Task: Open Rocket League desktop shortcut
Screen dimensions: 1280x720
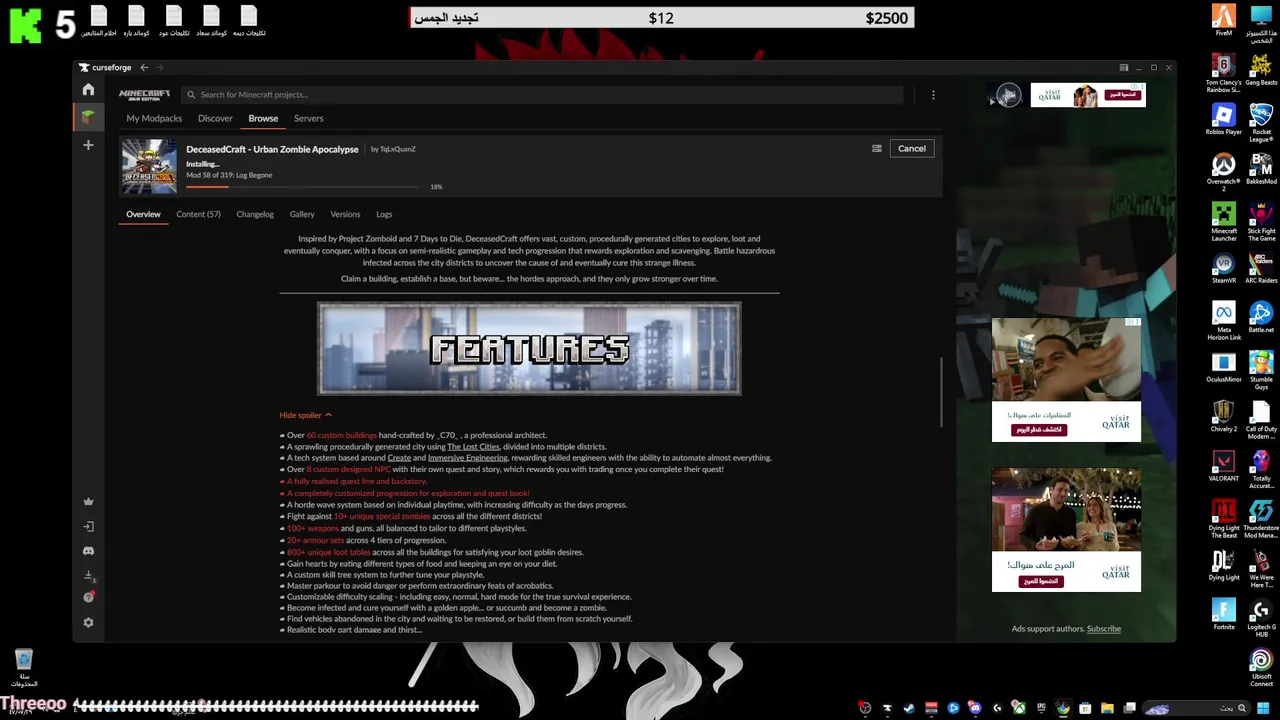Action: click(x=1261, y=123)
